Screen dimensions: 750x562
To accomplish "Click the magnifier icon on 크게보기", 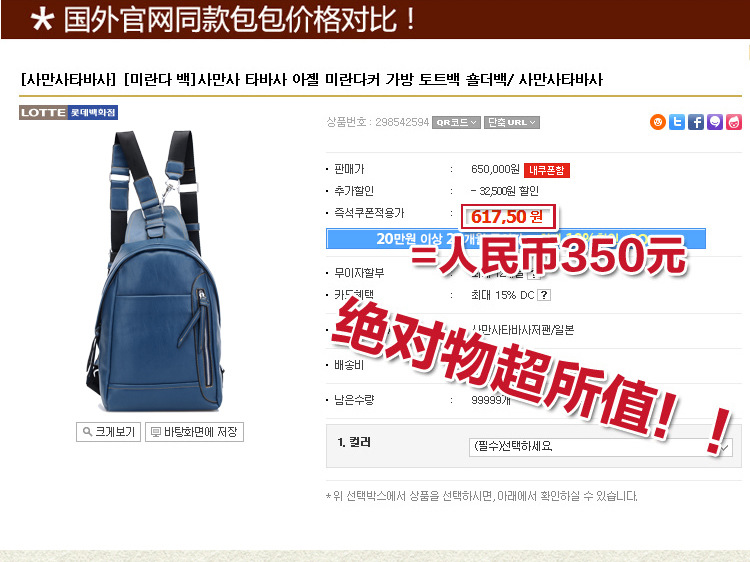I will pyautogui.click(x=87, y=432).
